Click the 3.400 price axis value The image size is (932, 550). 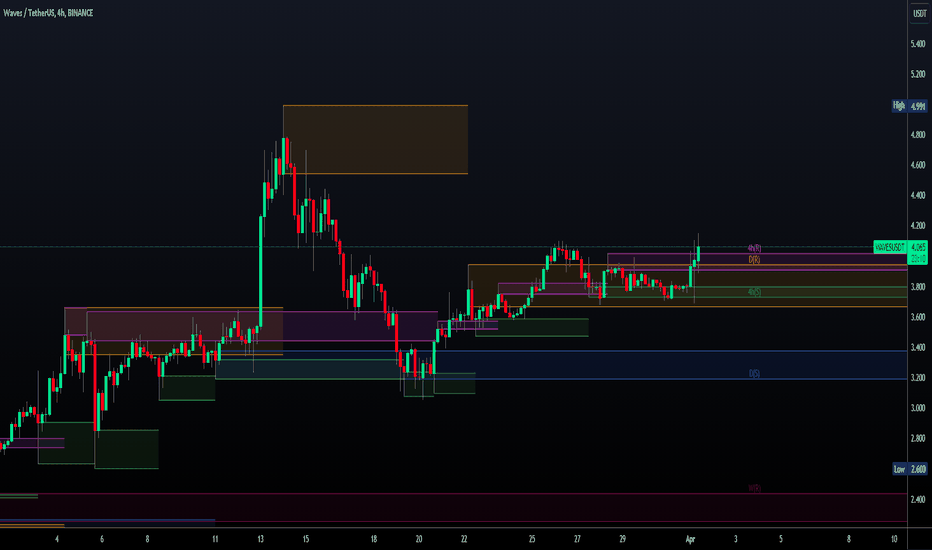point(918,347)
